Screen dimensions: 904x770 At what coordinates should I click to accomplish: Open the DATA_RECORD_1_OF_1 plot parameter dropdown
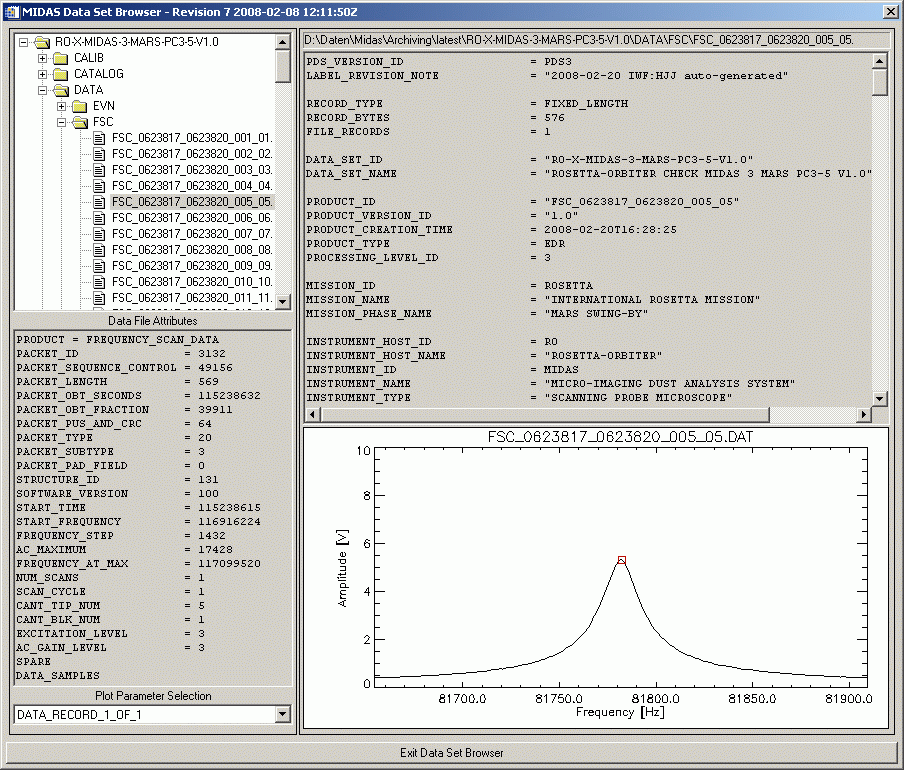coord(281,714)
